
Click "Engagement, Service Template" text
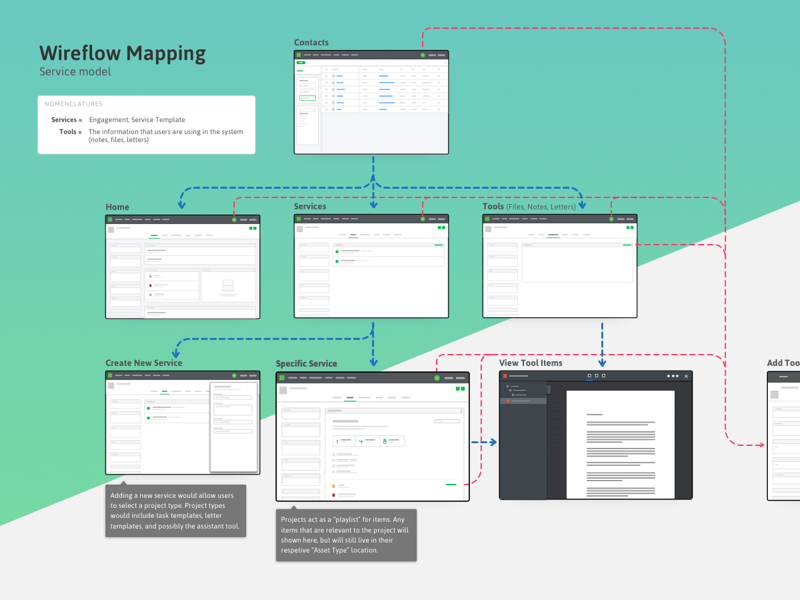(x=137, y=119)
